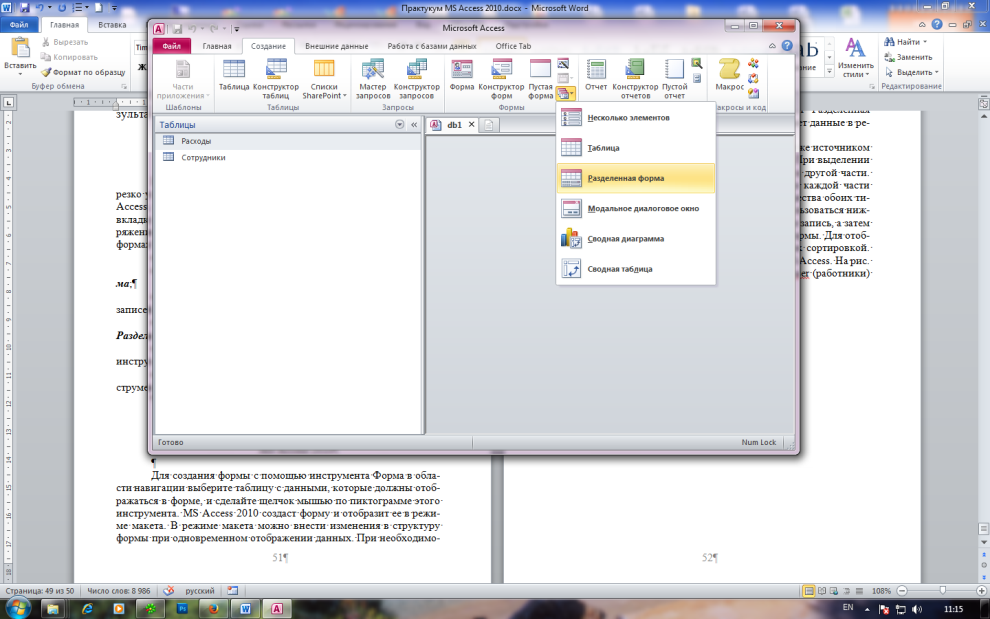The width and height of the screenshot is (990, 619).
Task: Choose Сводная таблица from menu
Action: (636, 269)
